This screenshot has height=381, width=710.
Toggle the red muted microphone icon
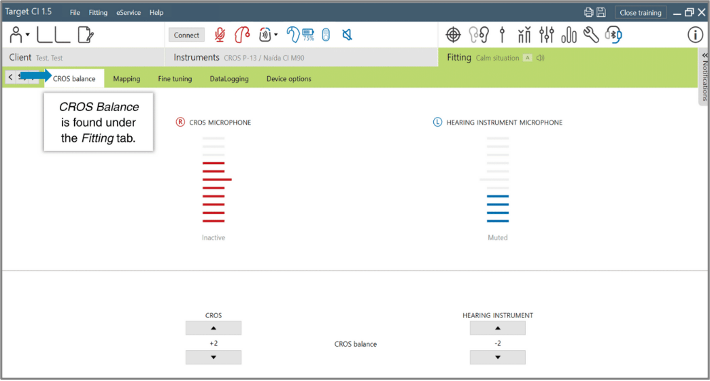pyautogui.click(x=220, y=35)
